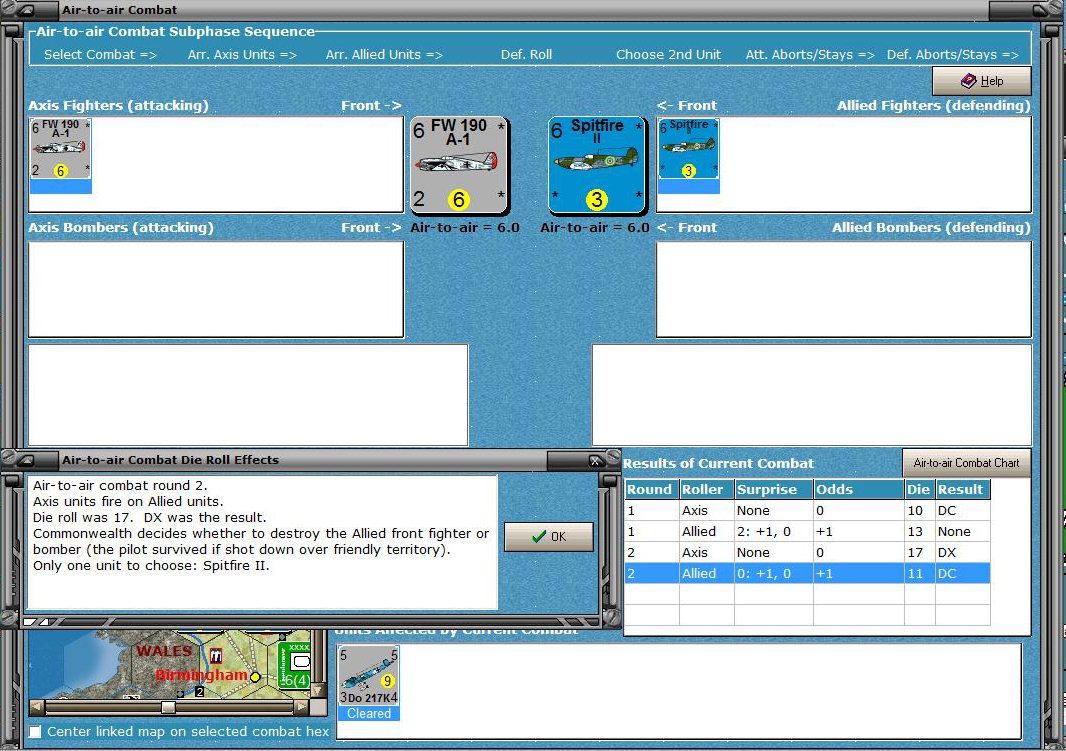The height and width of the screenshot is (751, 1066).
Task: Select round 1 Axis result row
Action: [x=807, y=510]
